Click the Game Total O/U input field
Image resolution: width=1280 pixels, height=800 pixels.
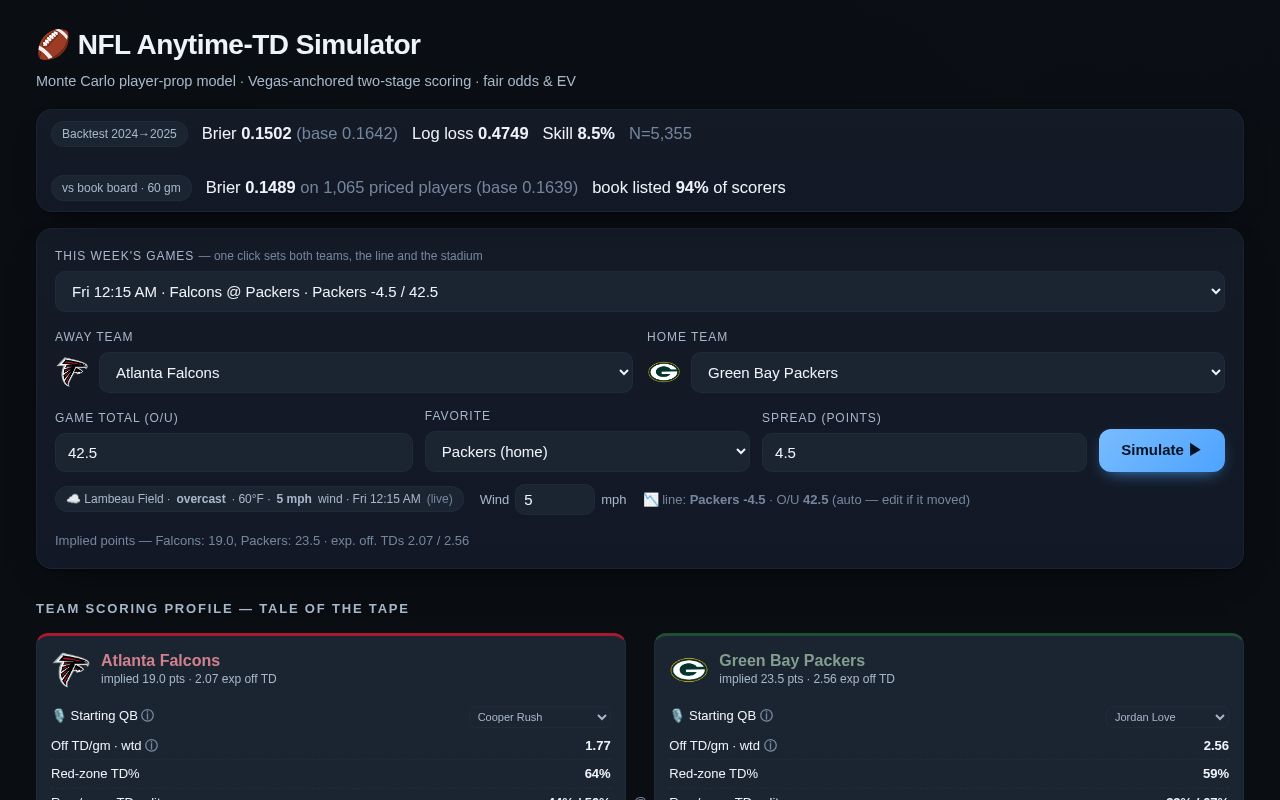[x=234, y=452]
